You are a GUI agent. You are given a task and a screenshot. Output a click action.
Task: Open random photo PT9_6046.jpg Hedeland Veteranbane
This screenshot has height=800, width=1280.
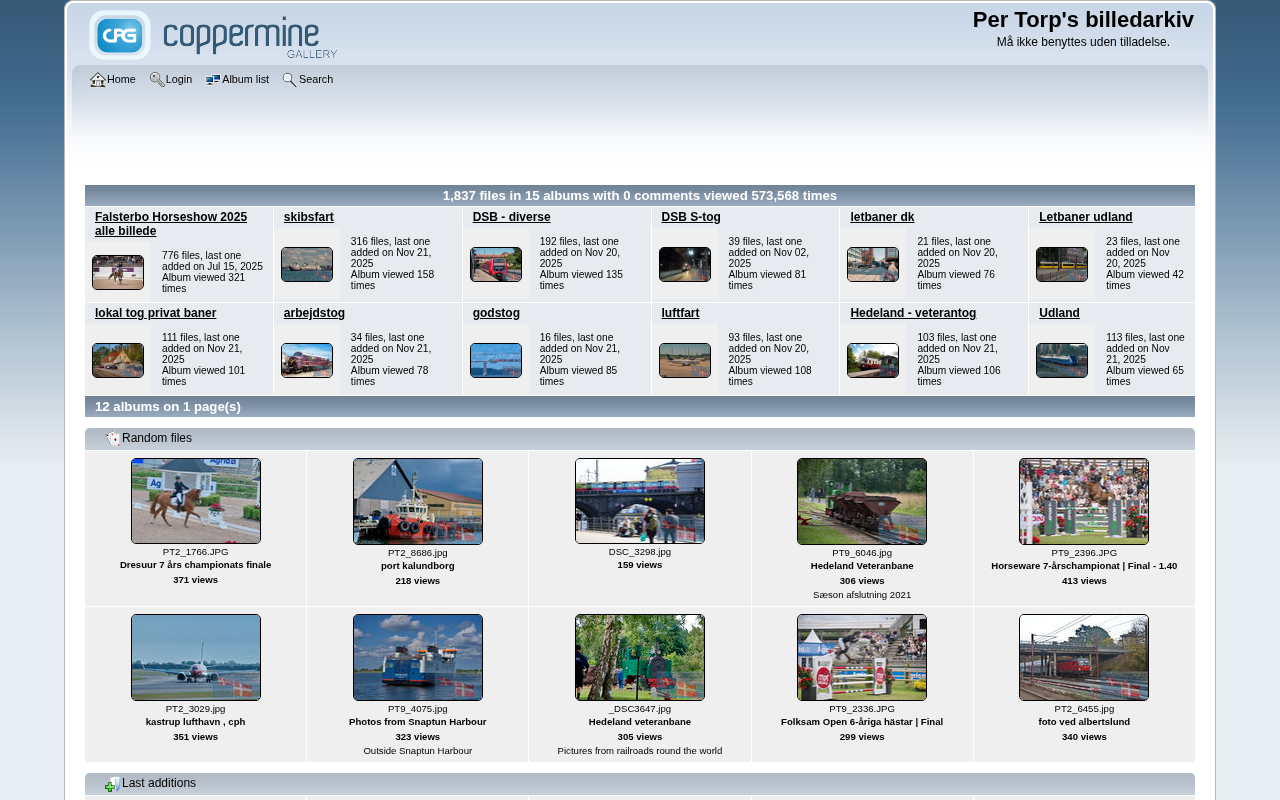coord(862,501)
